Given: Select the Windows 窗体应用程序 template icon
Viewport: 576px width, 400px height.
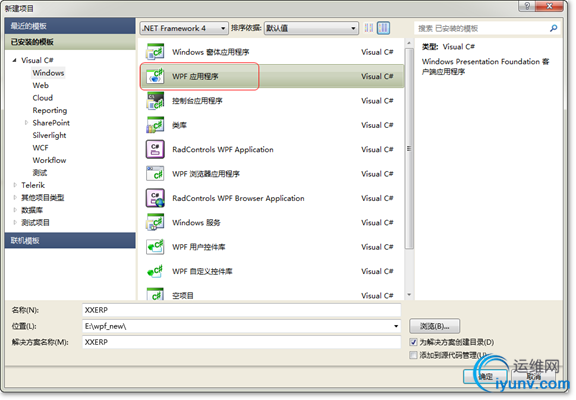Looking at the screenshot, I should (155, 52).
